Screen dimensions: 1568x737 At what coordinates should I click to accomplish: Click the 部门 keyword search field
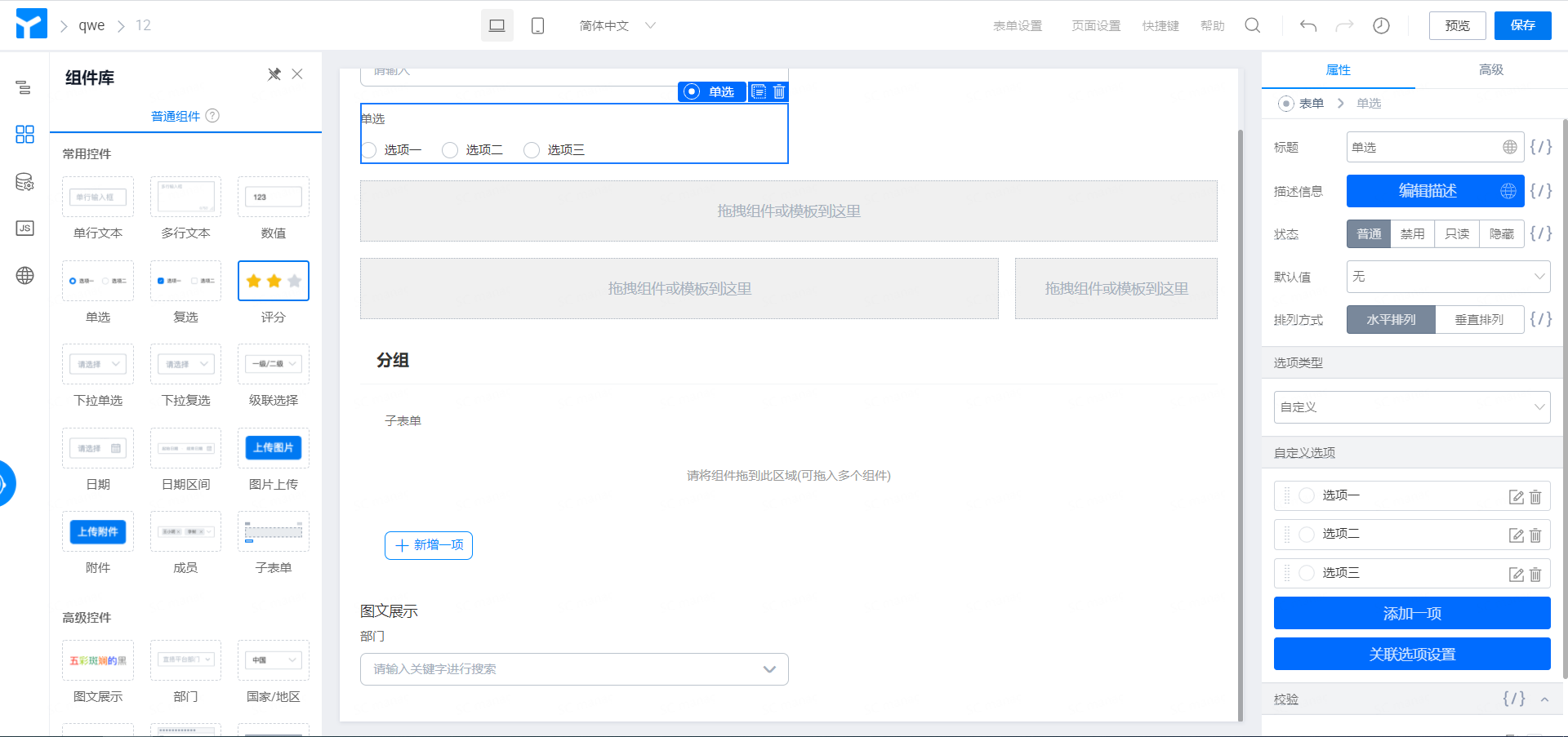tap(572, 668)
